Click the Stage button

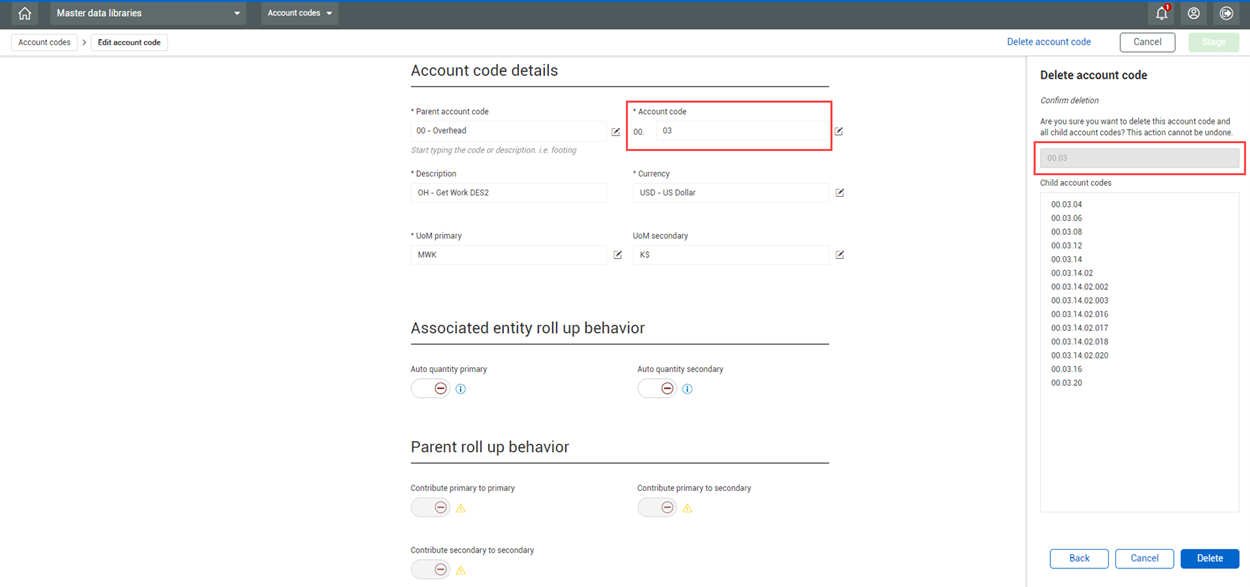[x=1213, y=42]
